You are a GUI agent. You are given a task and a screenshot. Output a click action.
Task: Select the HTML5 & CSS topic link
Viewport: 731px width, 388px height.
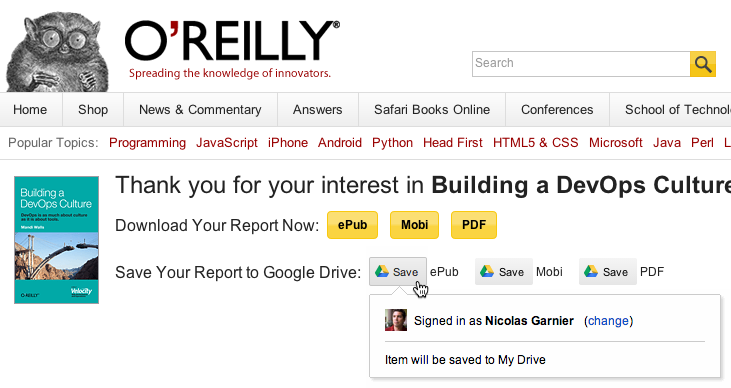point(536,143)
